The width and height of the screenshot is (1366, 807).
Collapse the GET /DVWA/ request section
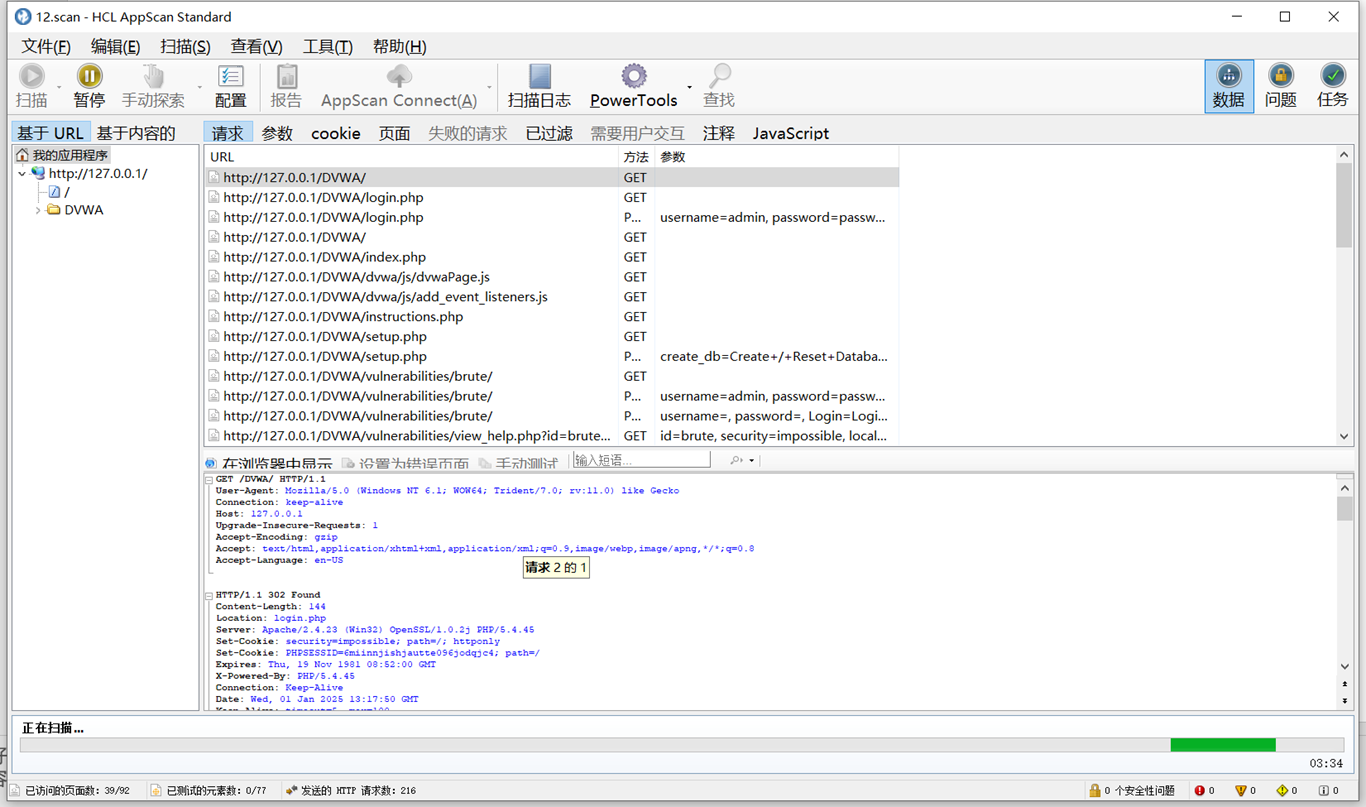coord(209,480)
